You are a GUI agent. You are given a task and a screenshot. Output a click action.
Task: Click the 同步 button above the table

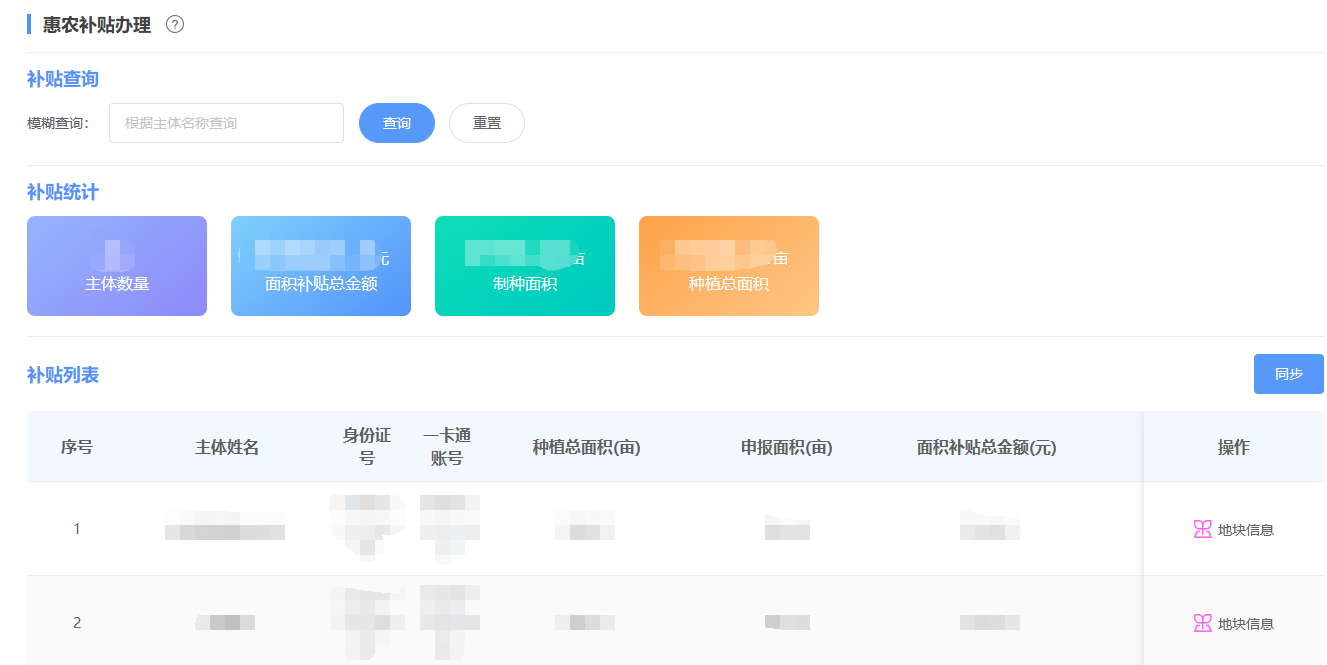pyautogui.click(x=1288, y=374)
